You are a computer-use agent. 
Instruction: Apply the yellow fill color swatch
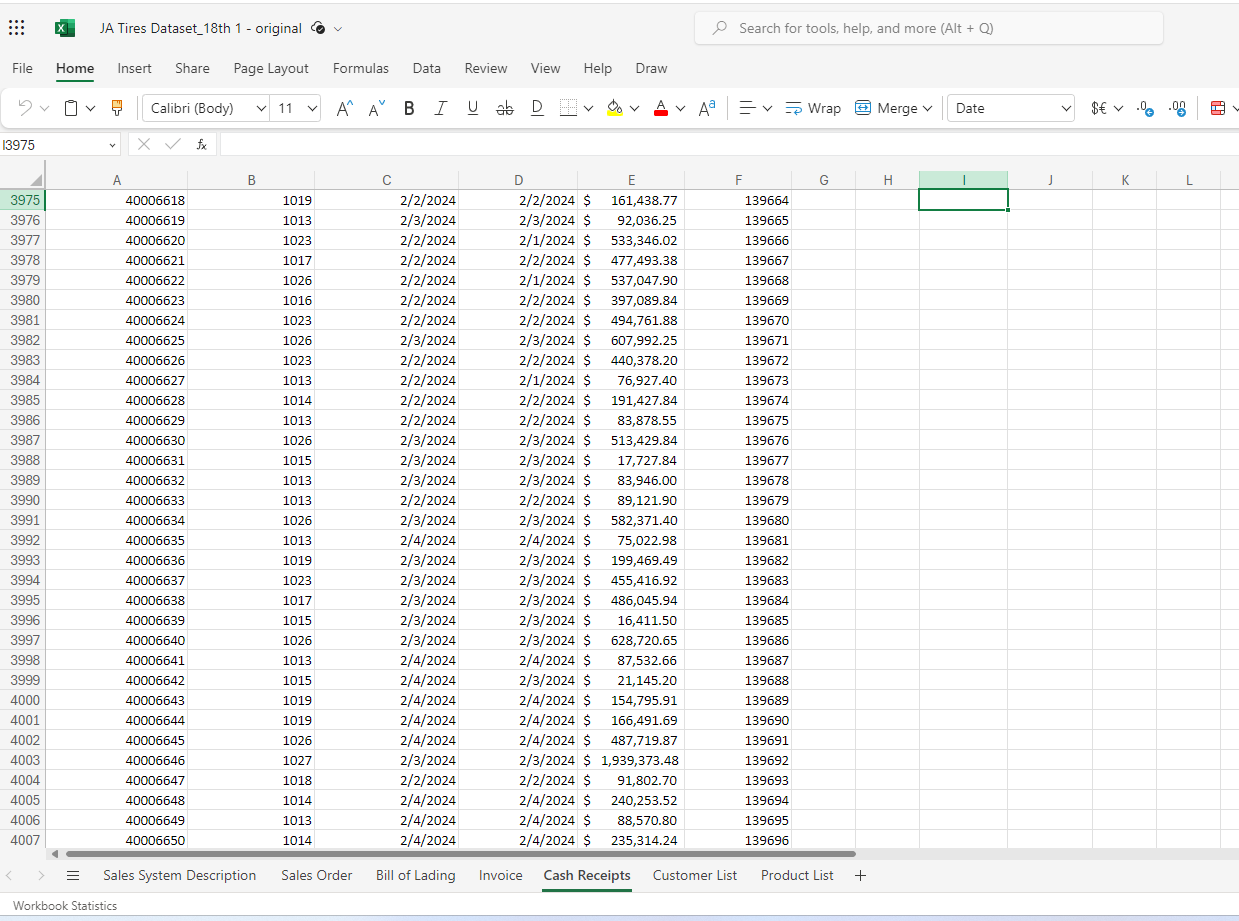point(615,108)
